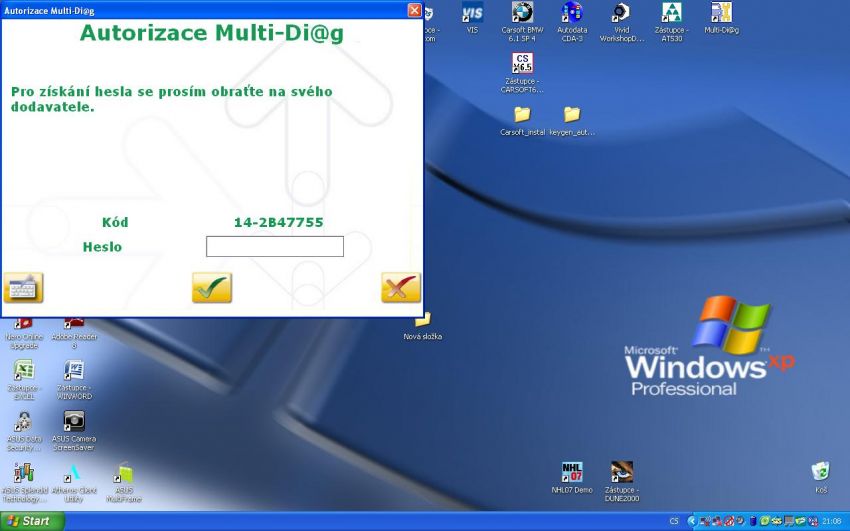Launch Carsoft BMW 6.1 SP 4 shortcut
This screenshot has width=850, height=531.
[522, 22]
